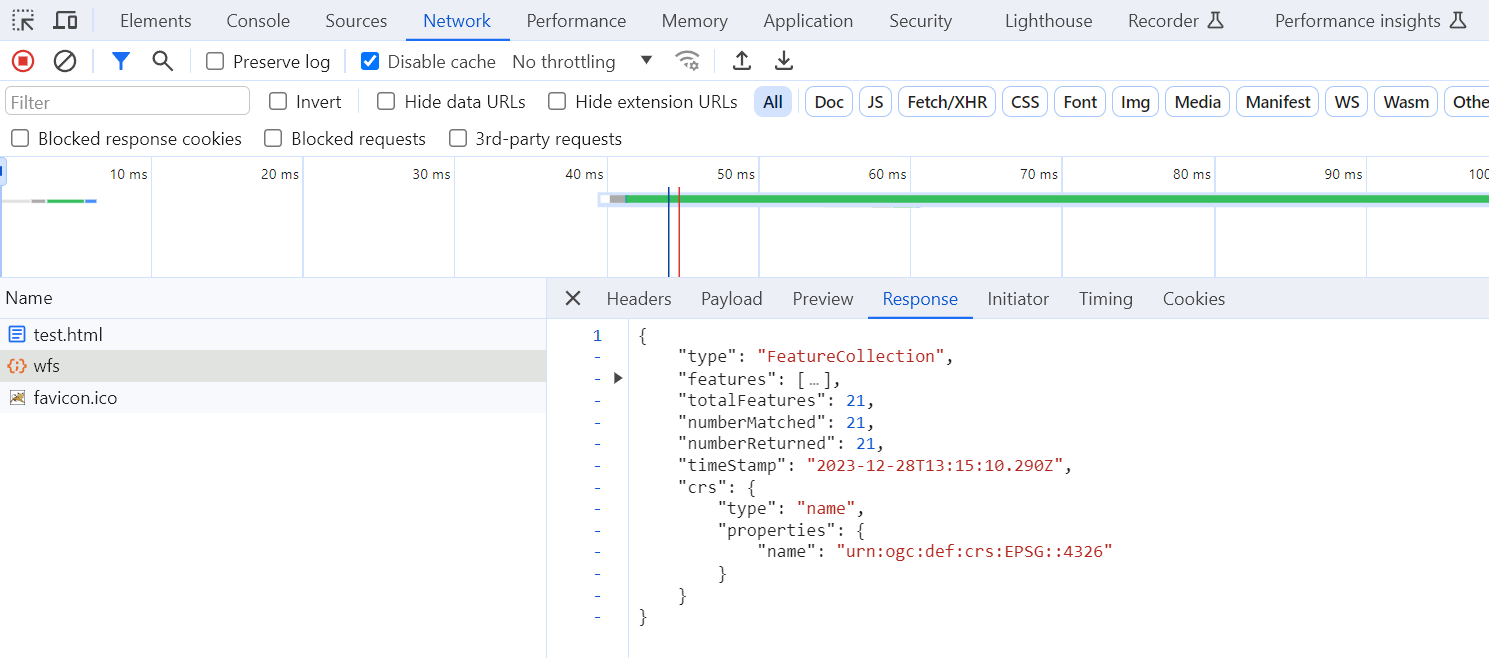Filter requests by Img type

(x=1135, y=101)
